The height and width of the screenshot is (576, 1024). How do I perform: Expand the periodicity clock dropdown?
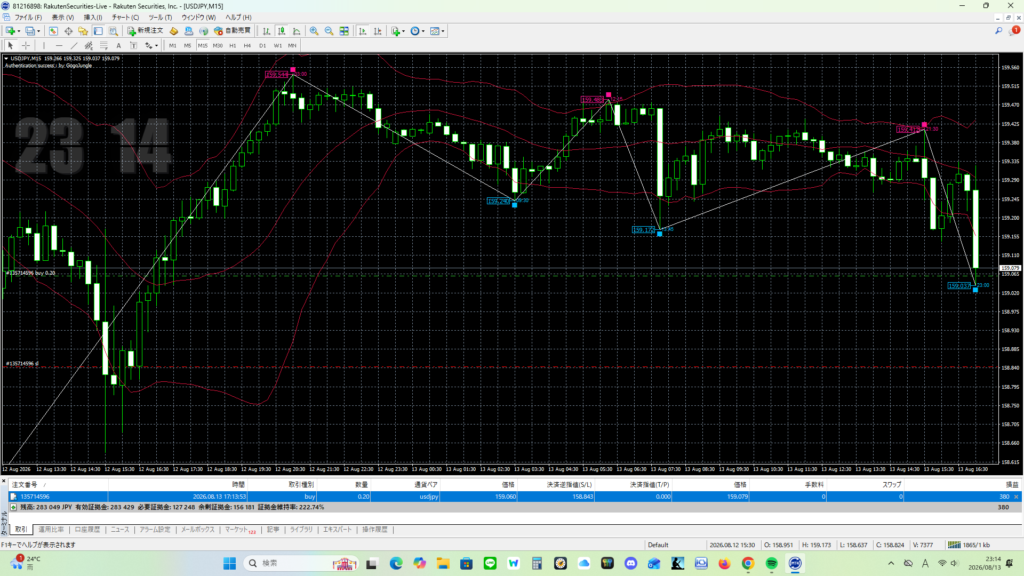click(423, 31)
